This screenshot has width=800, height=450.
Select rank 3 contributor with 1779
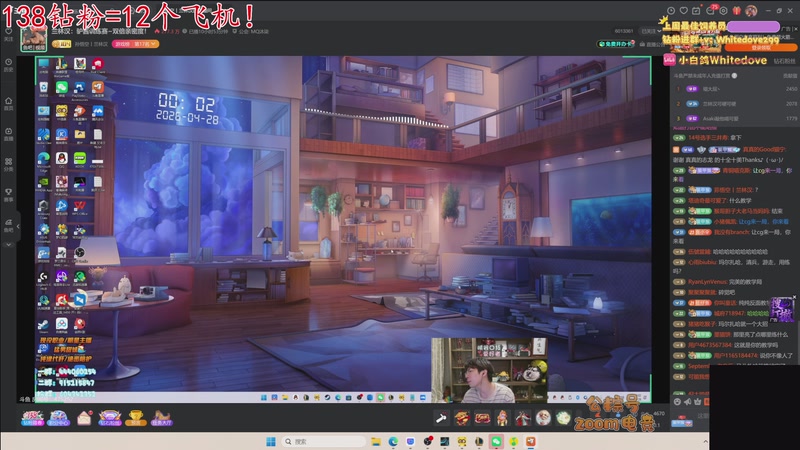coord(735,118)
